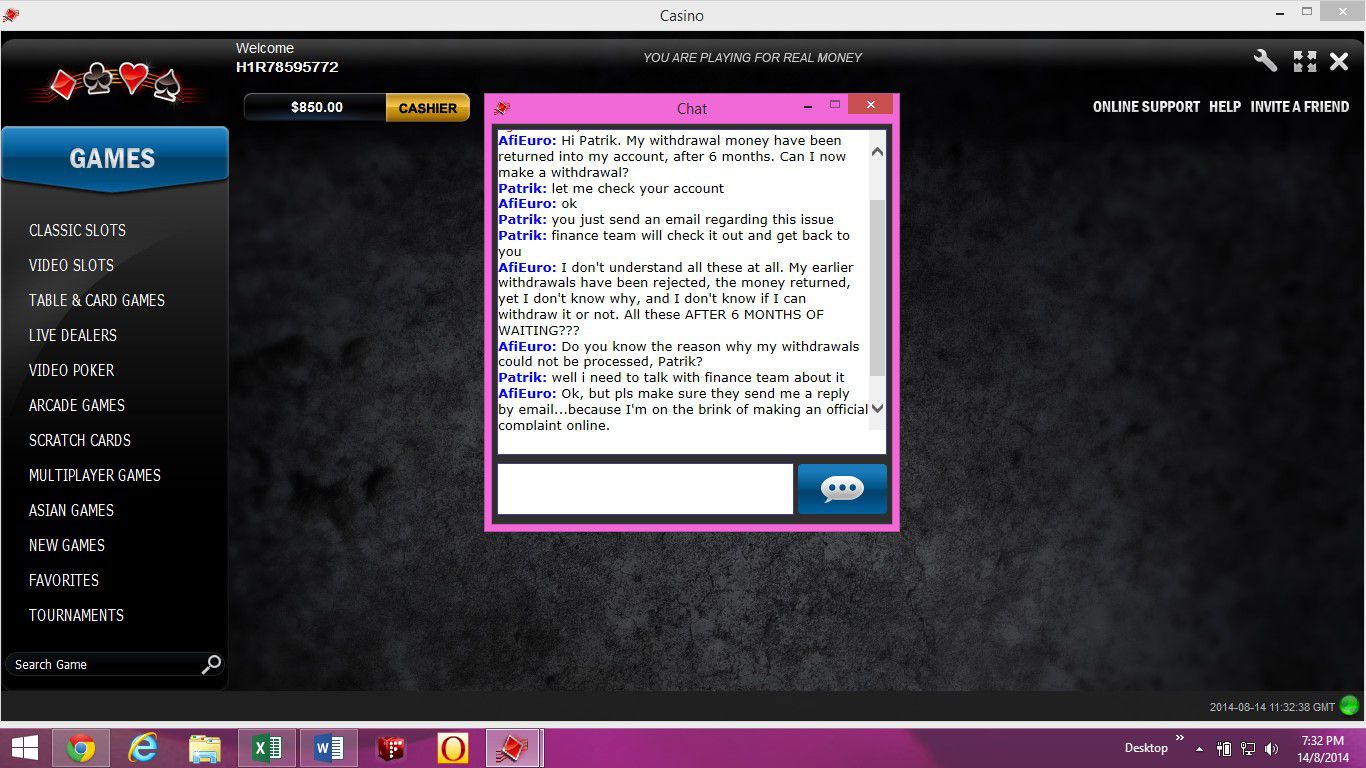Click the chat scrollbar thumb
The width and height of the screenshot is (1366, 768).
click(x=877, y=288)
